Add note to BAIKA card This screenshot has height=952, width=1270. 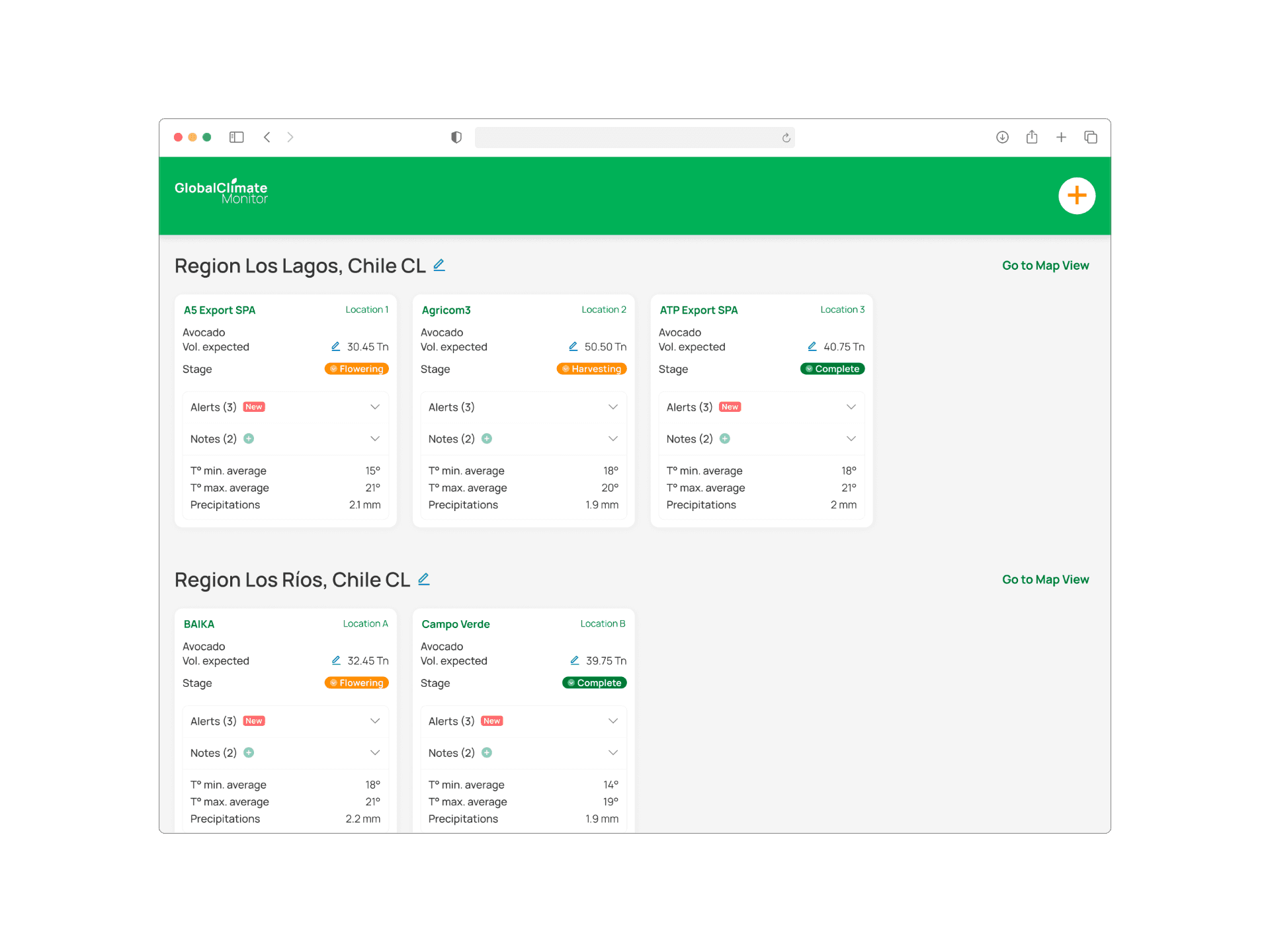(x=249, y=752)
